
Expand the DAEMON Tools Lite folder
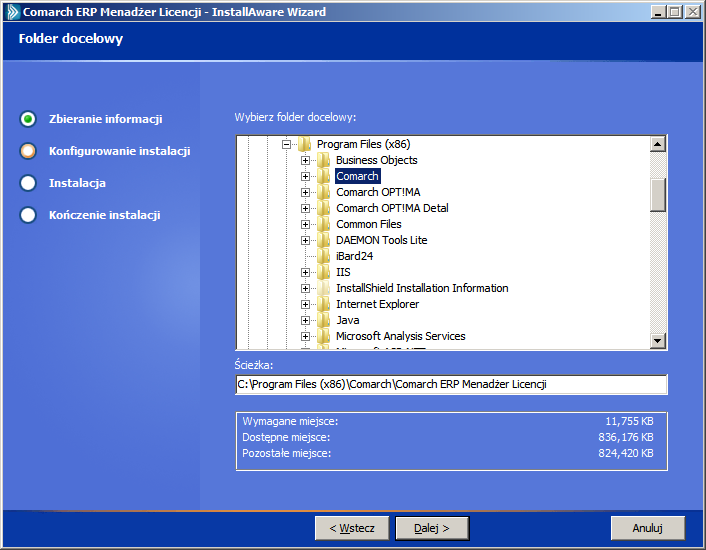[305, 240]
